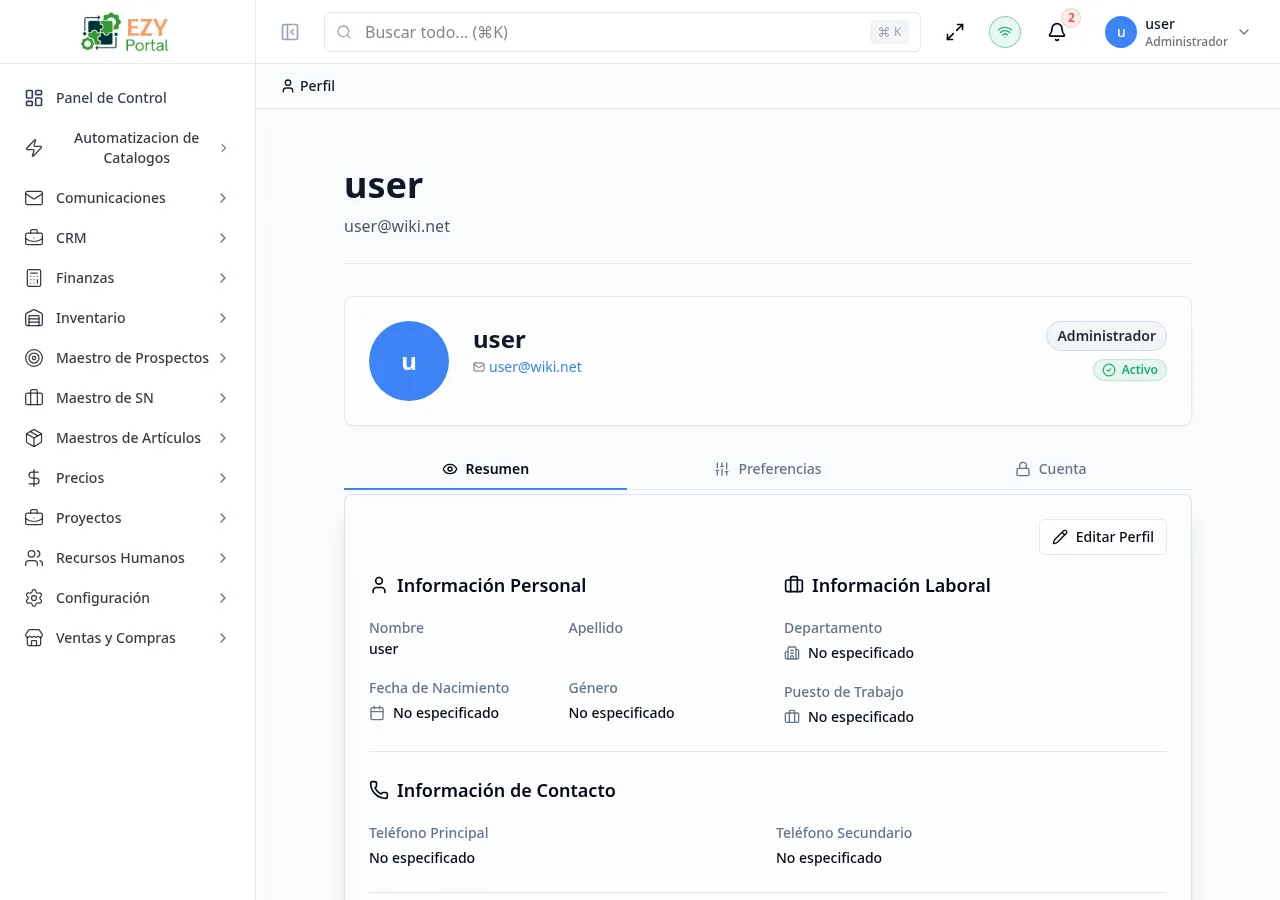Click the gear icon for Configuración
The image size is (1280, 900).
(34, 598)
